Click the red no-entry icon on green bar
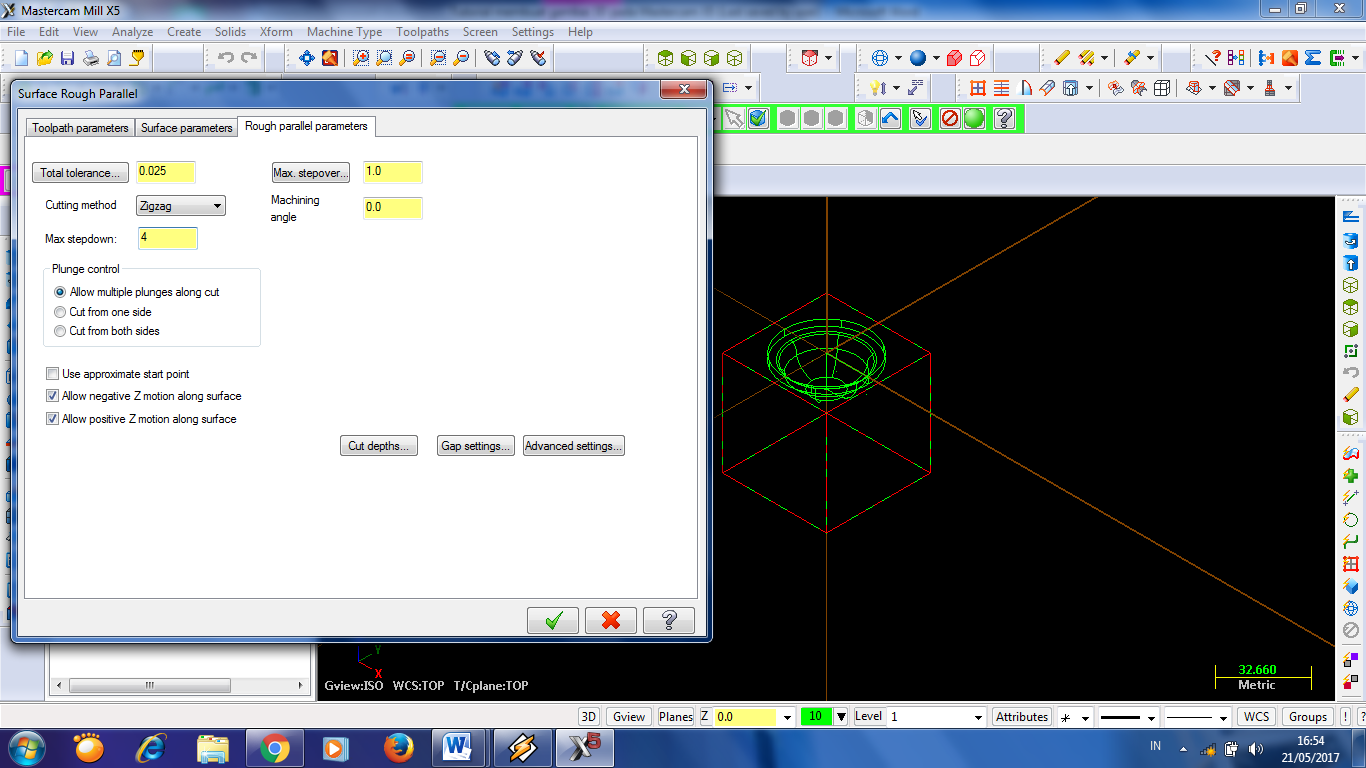The image size is (1366, 768). 950,119
